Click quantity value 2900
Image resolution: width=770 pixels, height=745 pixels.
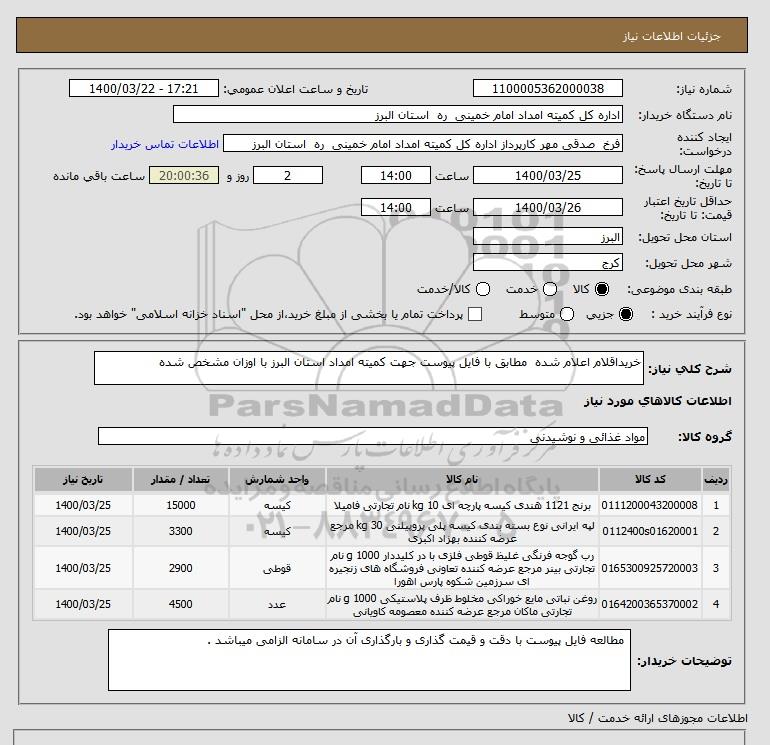(181, 568)
